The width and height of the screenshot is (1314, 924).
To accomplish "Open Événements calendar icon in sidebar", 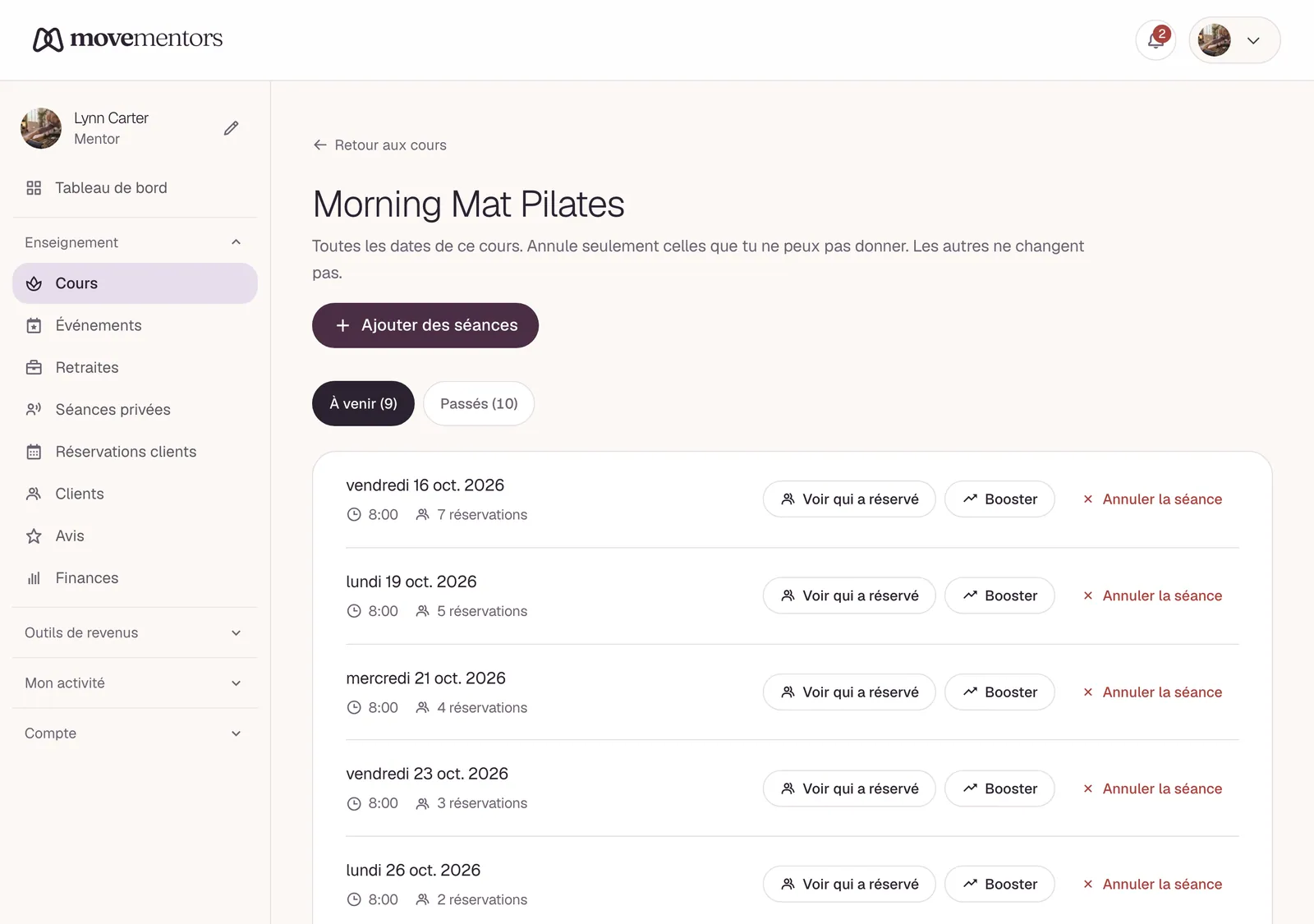I will coord(34,326).
